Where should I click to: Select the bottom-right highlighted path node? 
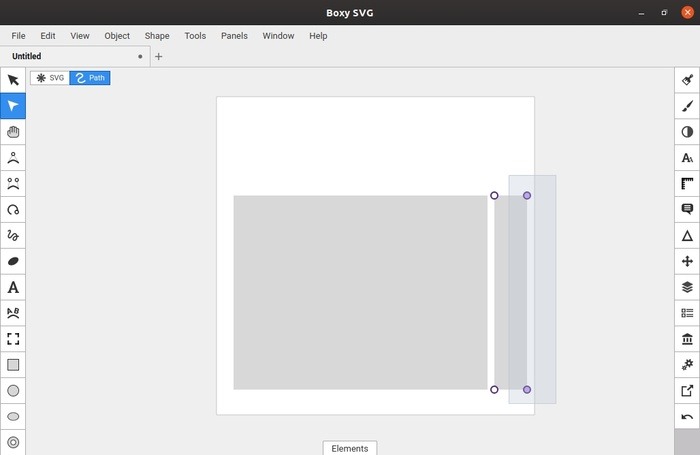click(527, 389)
